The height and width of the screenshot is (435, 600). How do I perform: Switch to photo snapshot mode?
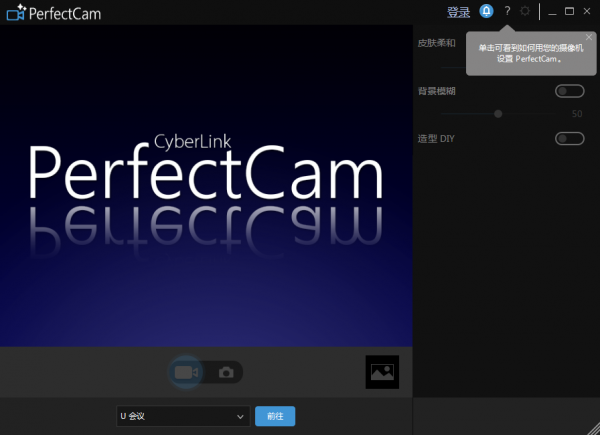[227, 372]
